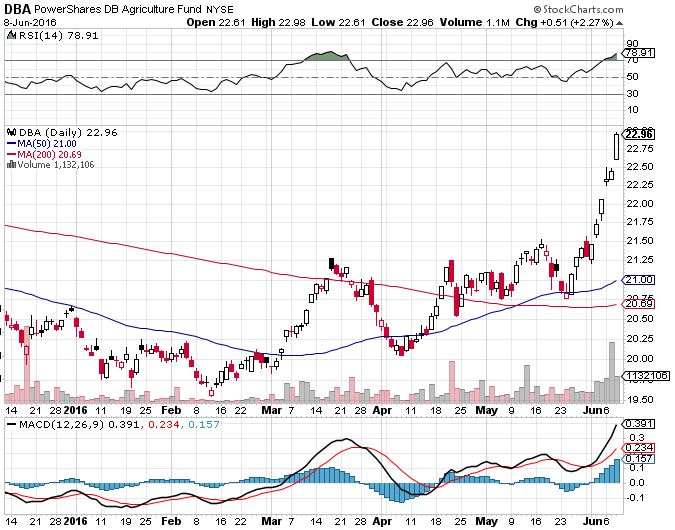Click the DBA (Daily) 22.96 legend

click(68, 133)
